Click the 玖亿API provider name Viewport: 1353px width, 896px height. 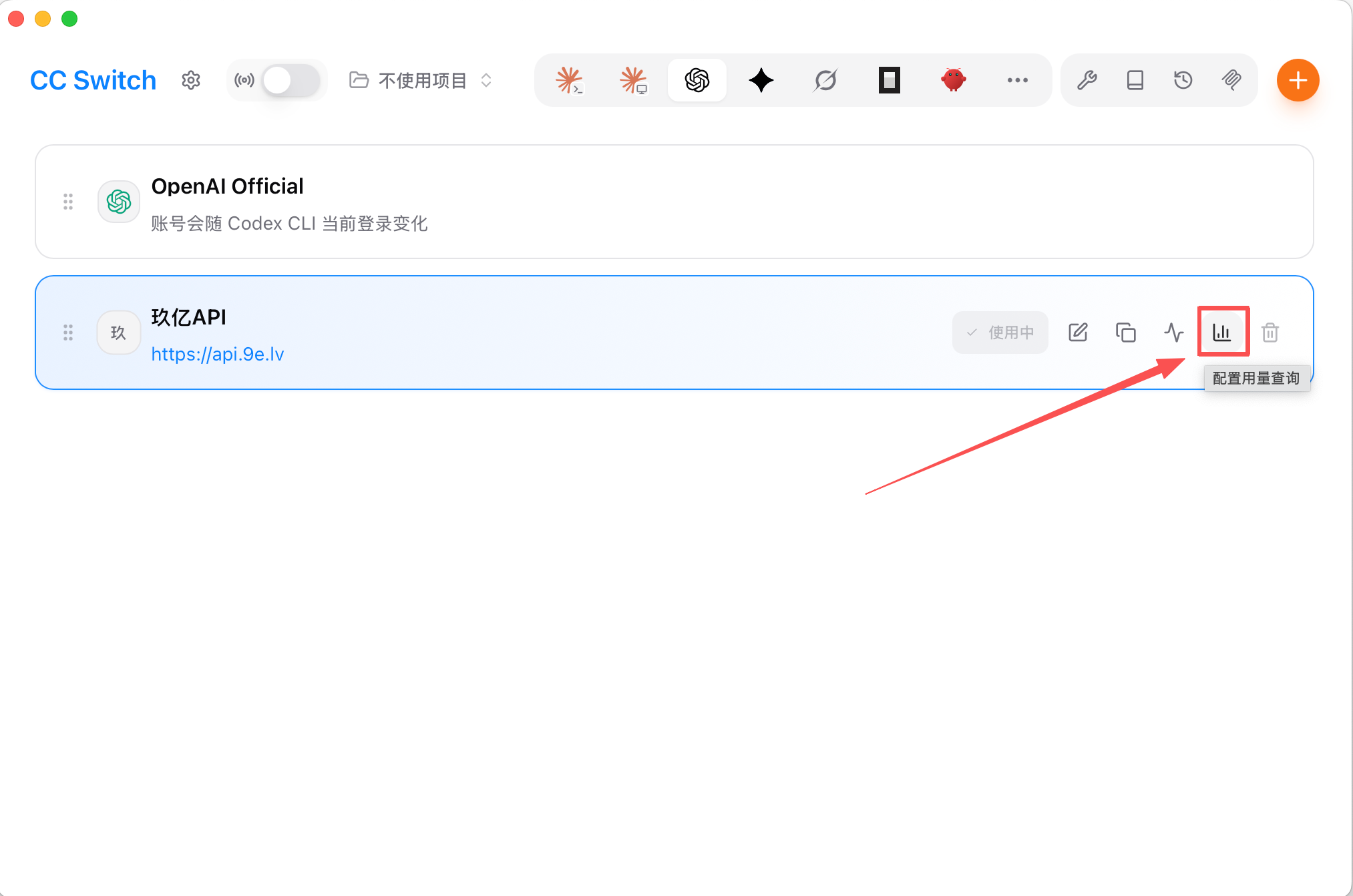pyautogui.click(x=189, y=317)
